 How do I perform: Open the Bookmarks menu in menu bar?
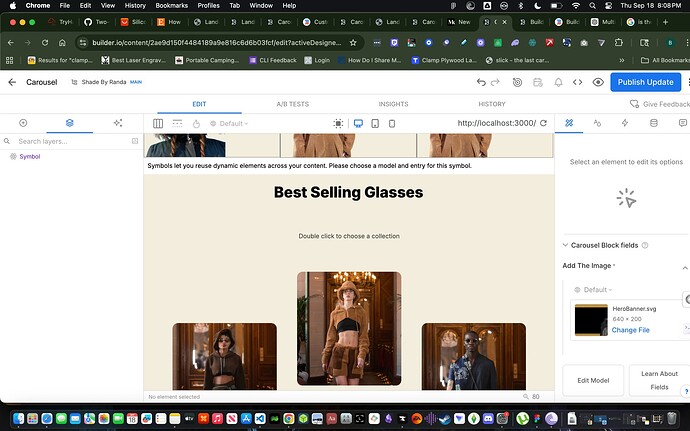pos(172,6)
